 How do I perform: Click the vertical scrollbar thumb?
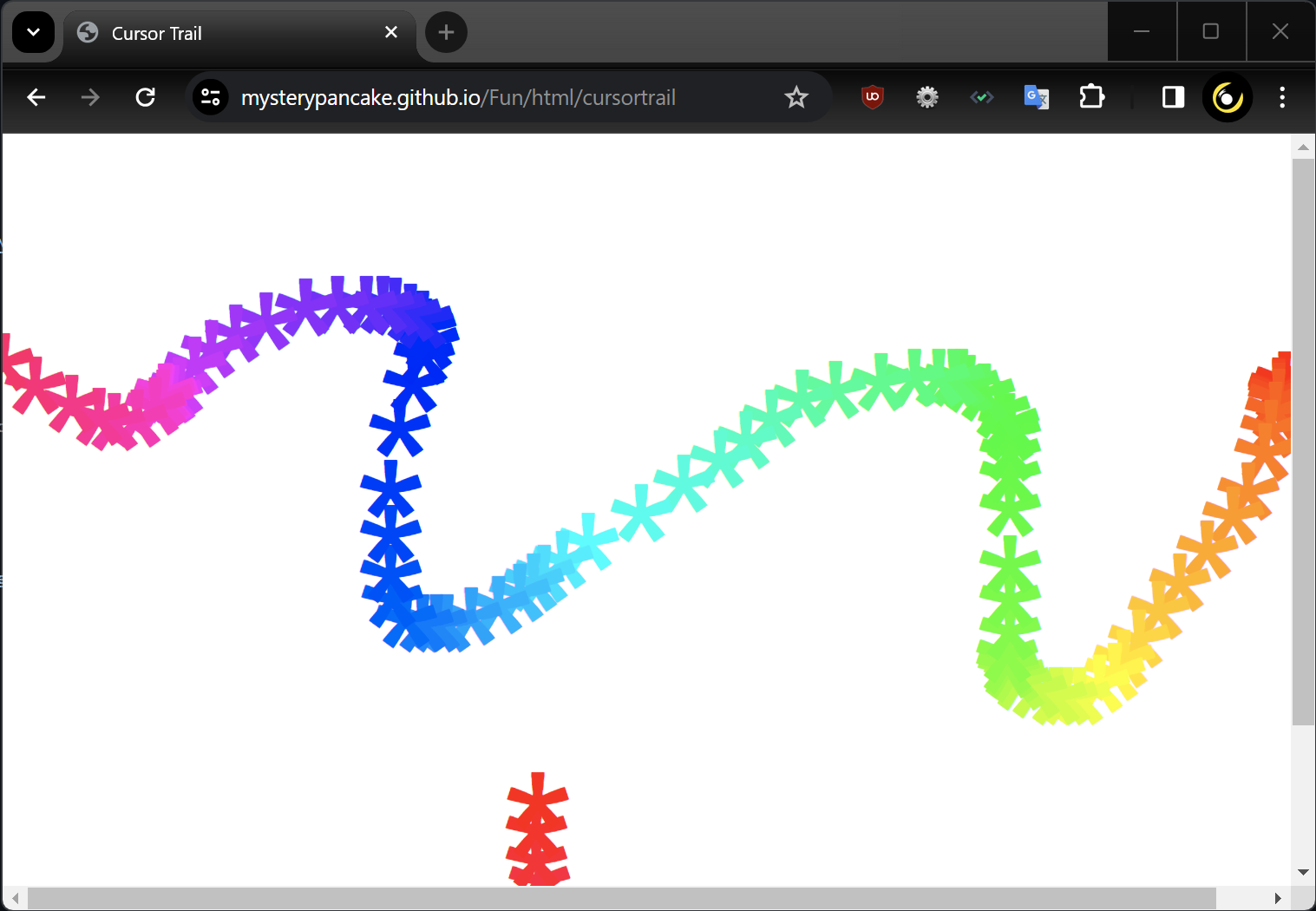1303,442
